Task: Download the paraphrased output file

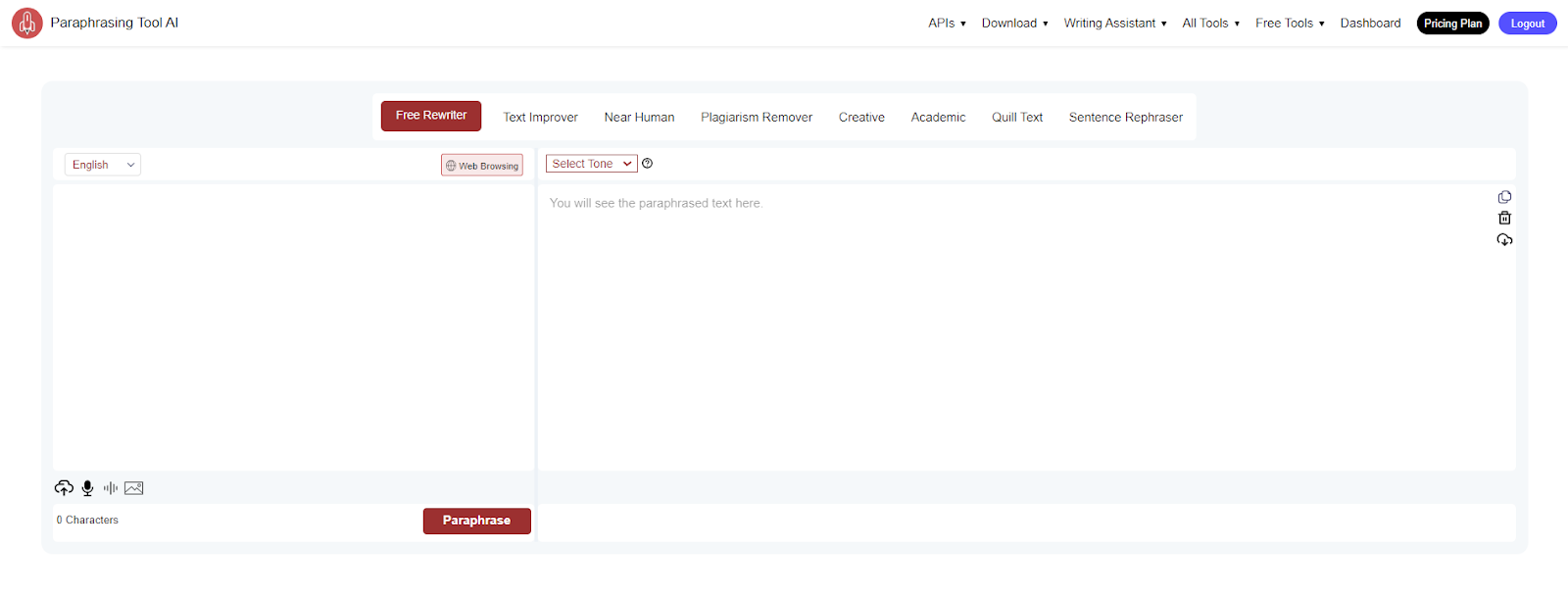Action: 1504,240
